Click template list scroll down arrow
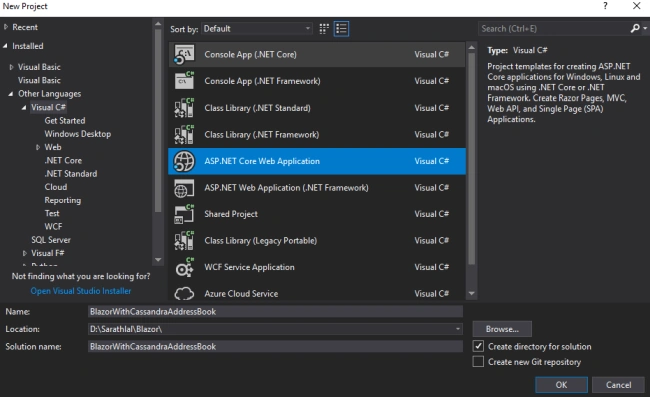This screenshot has height=397, width=650. [471, 293]
